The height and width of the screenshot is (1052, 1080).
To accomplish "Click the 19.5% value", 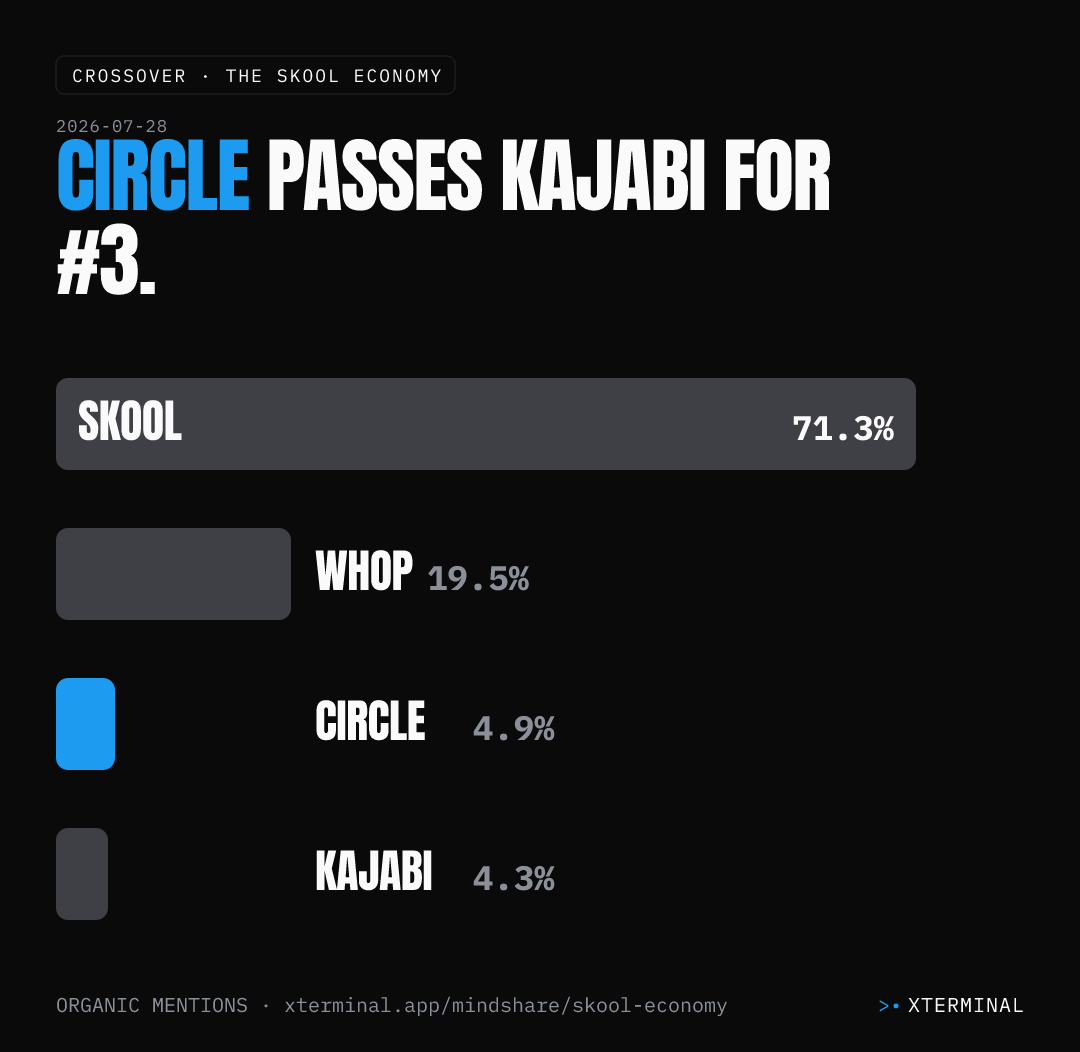I will coord(479,579).
